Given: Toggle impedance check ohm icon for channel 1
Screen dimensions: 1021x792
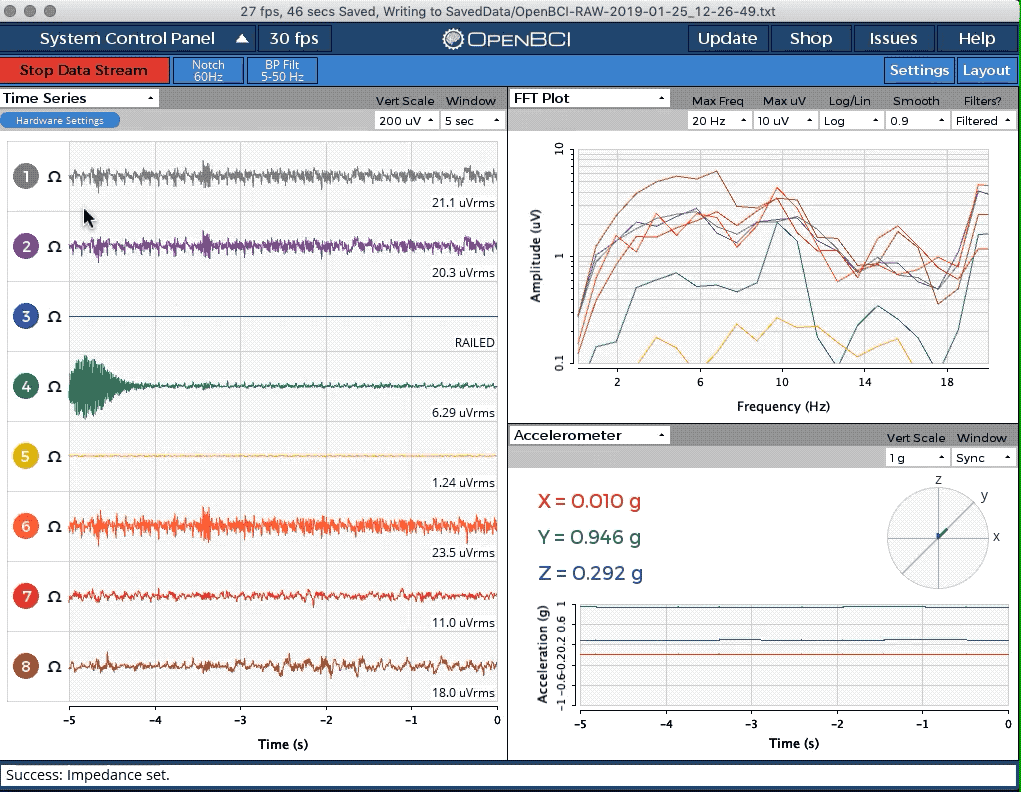Looking at the screenshot, I should click(x=55, y=177).
